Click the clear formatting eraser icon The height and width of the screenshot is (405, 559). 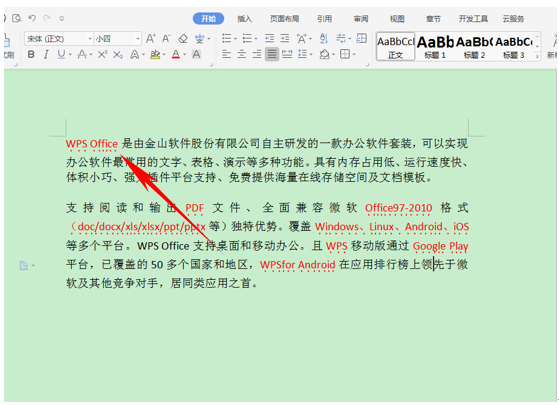pos(183,39)
